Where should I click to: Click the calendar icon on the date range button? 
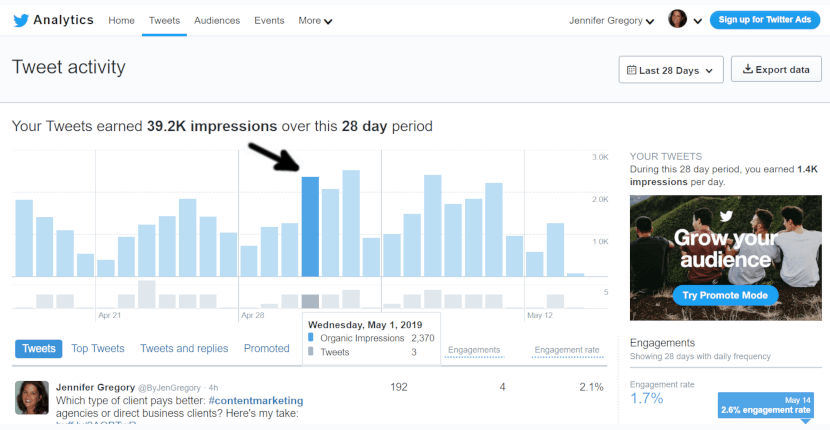(x=631, y=70)
